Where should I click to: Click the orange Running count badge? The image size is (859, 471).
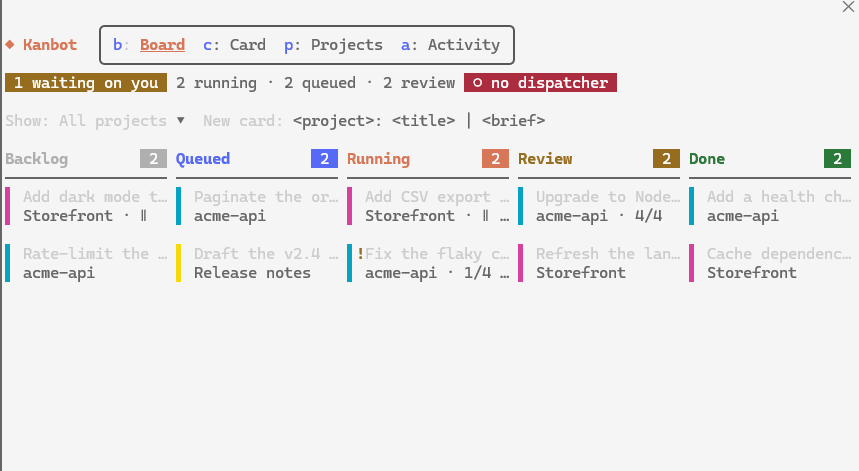pyautogui.click(x=495, y=159)
